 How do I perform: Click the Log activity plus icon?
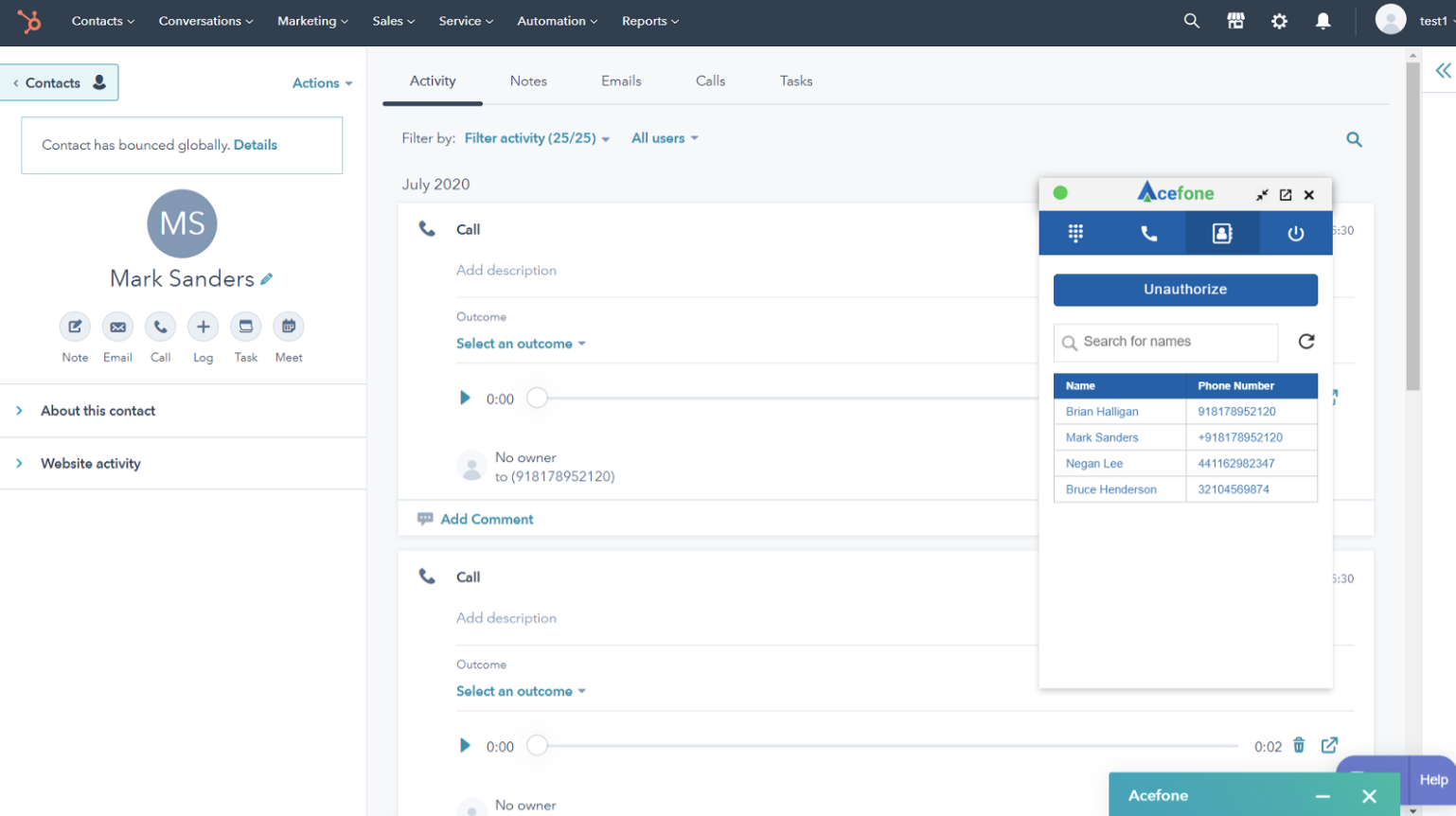pyautogui.click(x=203, y=327)
